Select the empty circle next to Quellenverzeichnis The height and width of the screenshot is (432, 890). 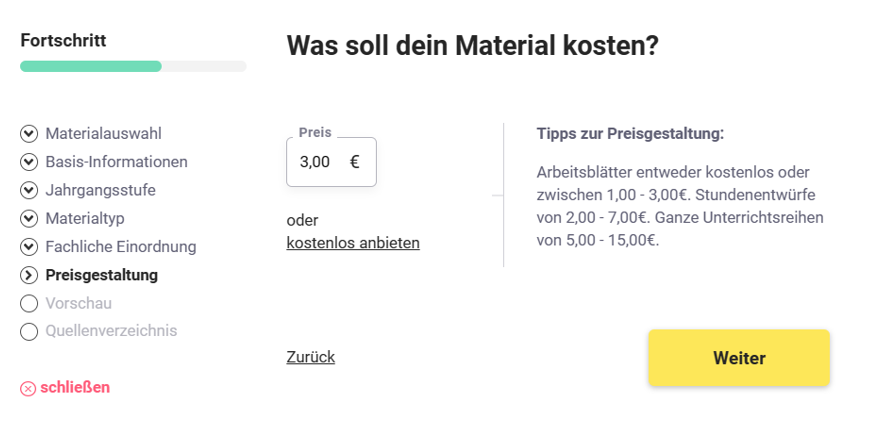click(x=29, y=332)
